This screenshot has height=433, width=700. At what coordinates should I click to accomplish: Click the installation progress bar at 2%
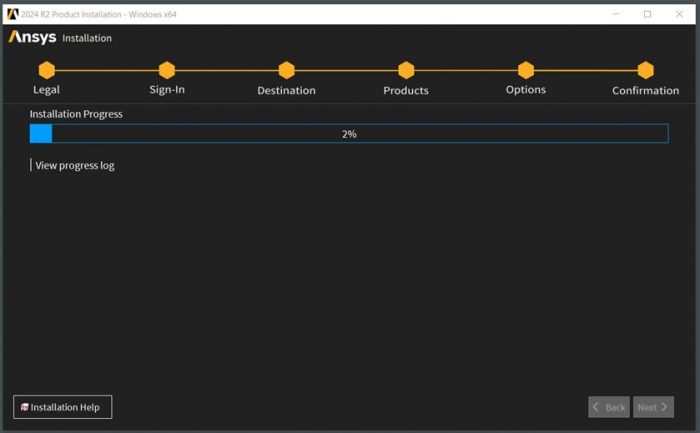pyautogui.click(x=349, y=134)
